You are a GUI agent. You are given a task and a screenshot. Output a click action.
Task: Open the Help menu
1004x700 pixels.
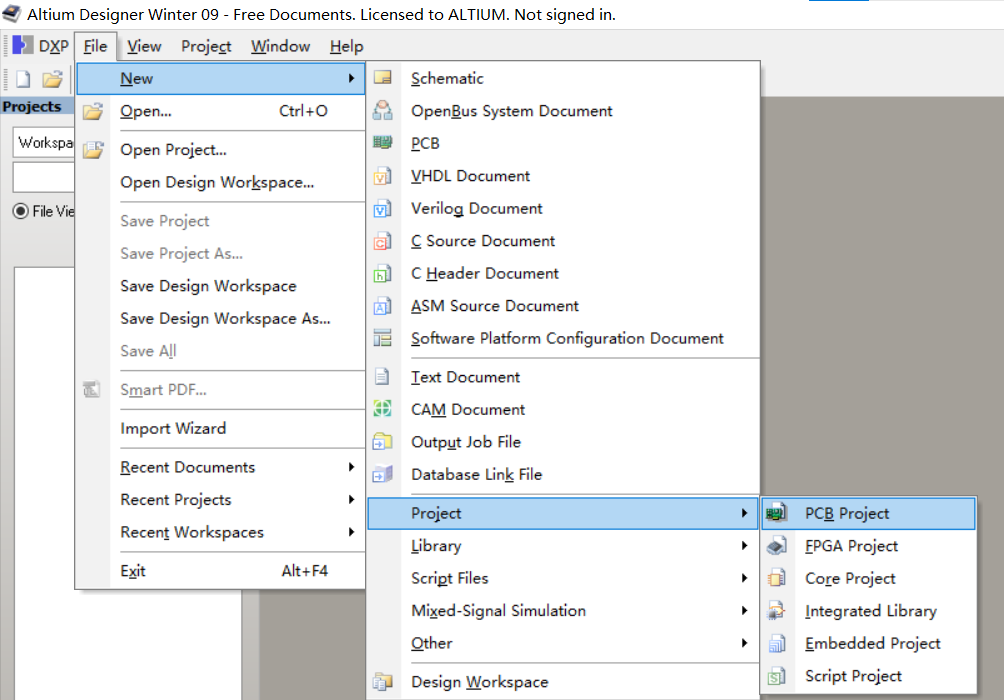coord(346,46)
